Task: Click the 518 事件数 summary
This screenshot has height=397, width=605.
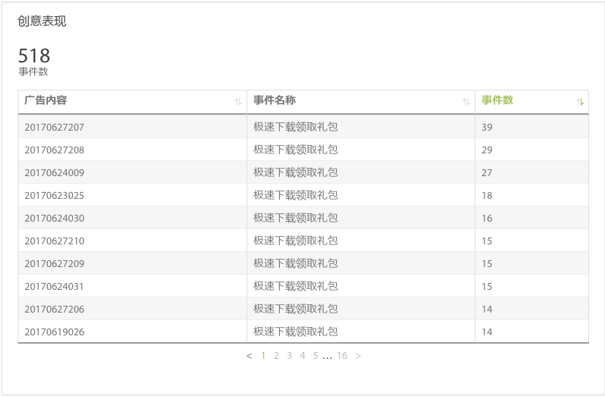Action: [34, 61]
